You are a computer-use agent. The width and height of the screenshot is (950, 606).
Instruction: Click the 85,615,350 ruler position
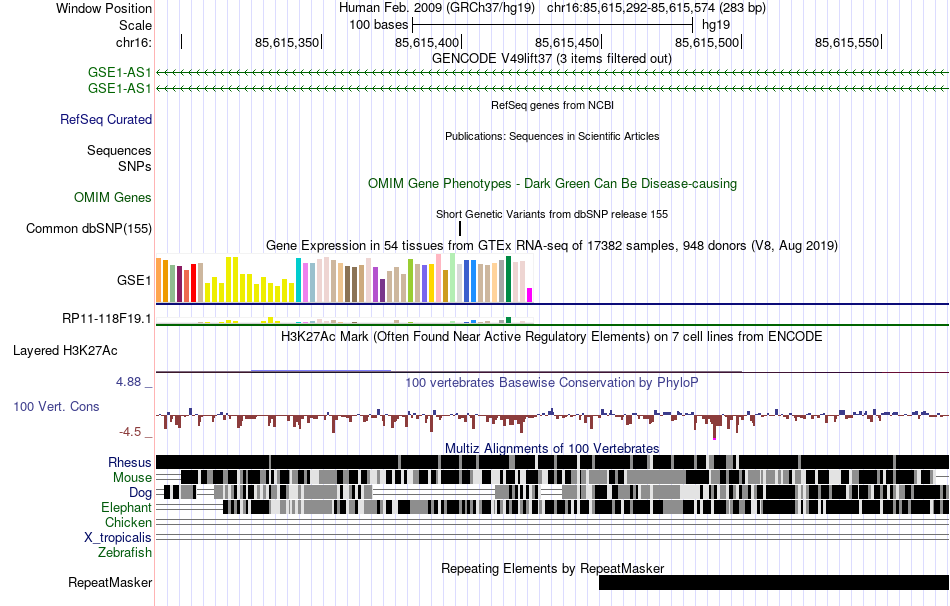click(287, 42)
